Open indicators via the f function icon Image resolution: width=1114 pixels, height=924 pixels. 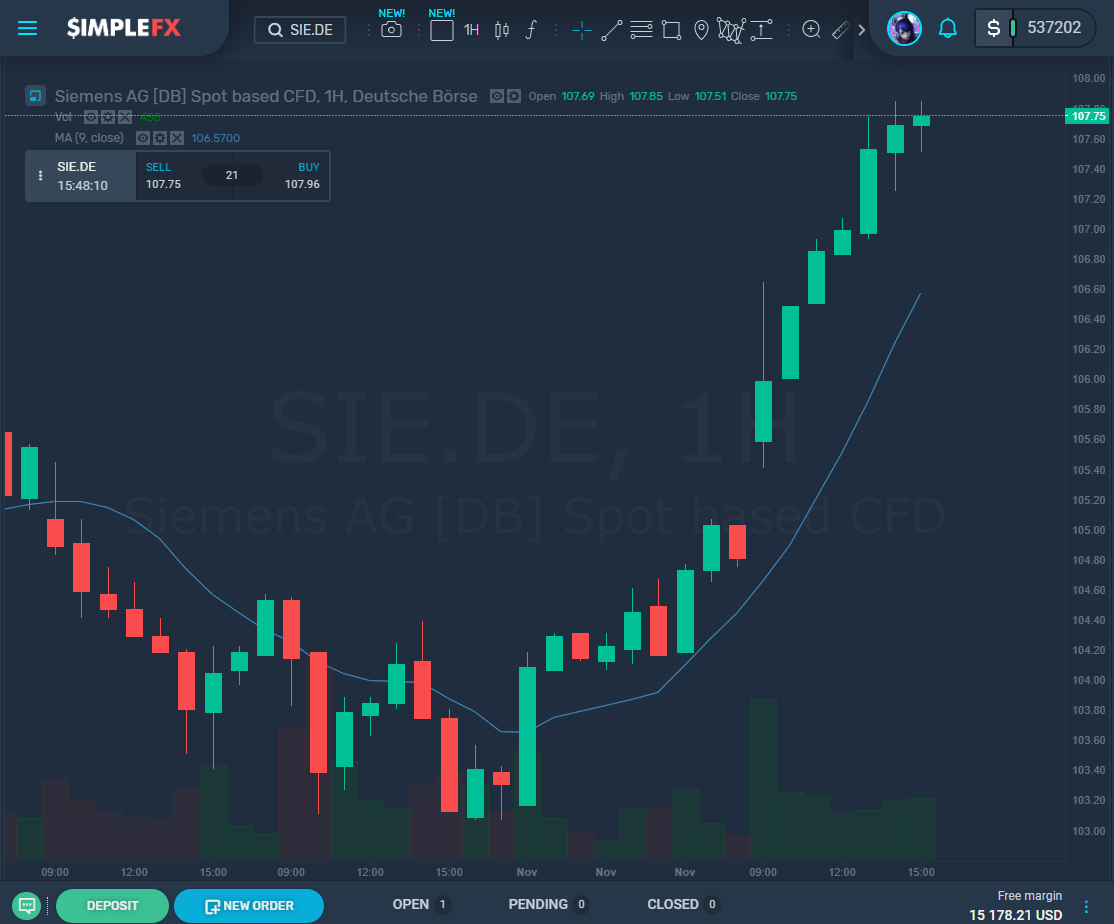pos(530,29)
